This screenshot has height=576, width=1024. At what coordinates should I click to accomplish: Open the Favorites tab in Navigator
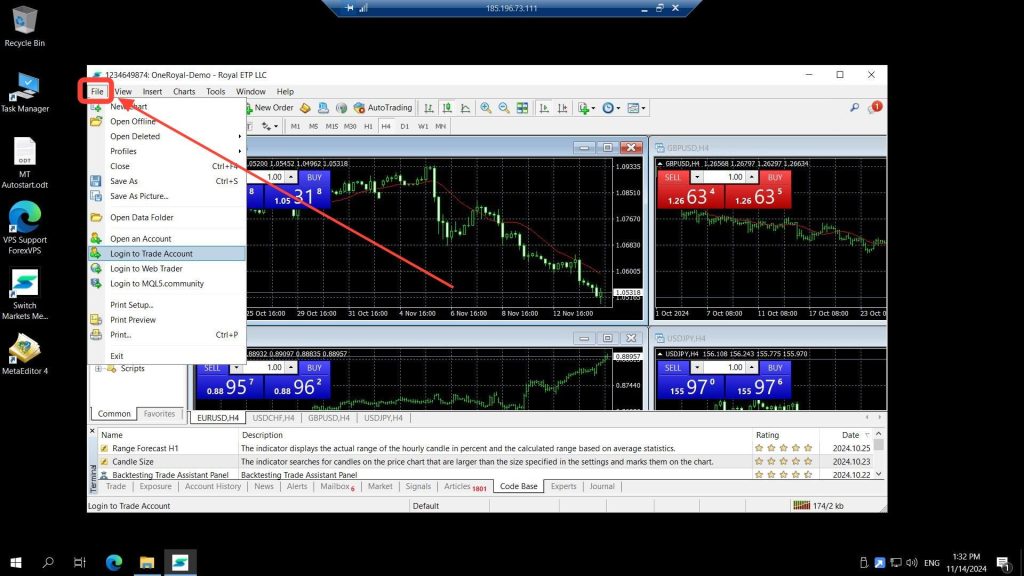[x=159, y=413]
